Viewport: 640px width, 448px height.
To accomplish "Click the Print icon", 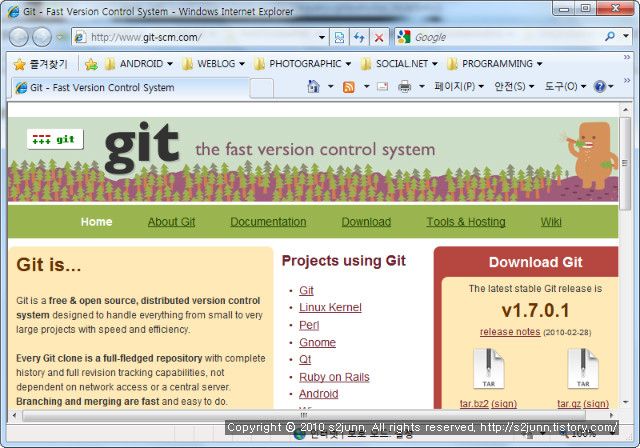I will [x=404, y=86].
